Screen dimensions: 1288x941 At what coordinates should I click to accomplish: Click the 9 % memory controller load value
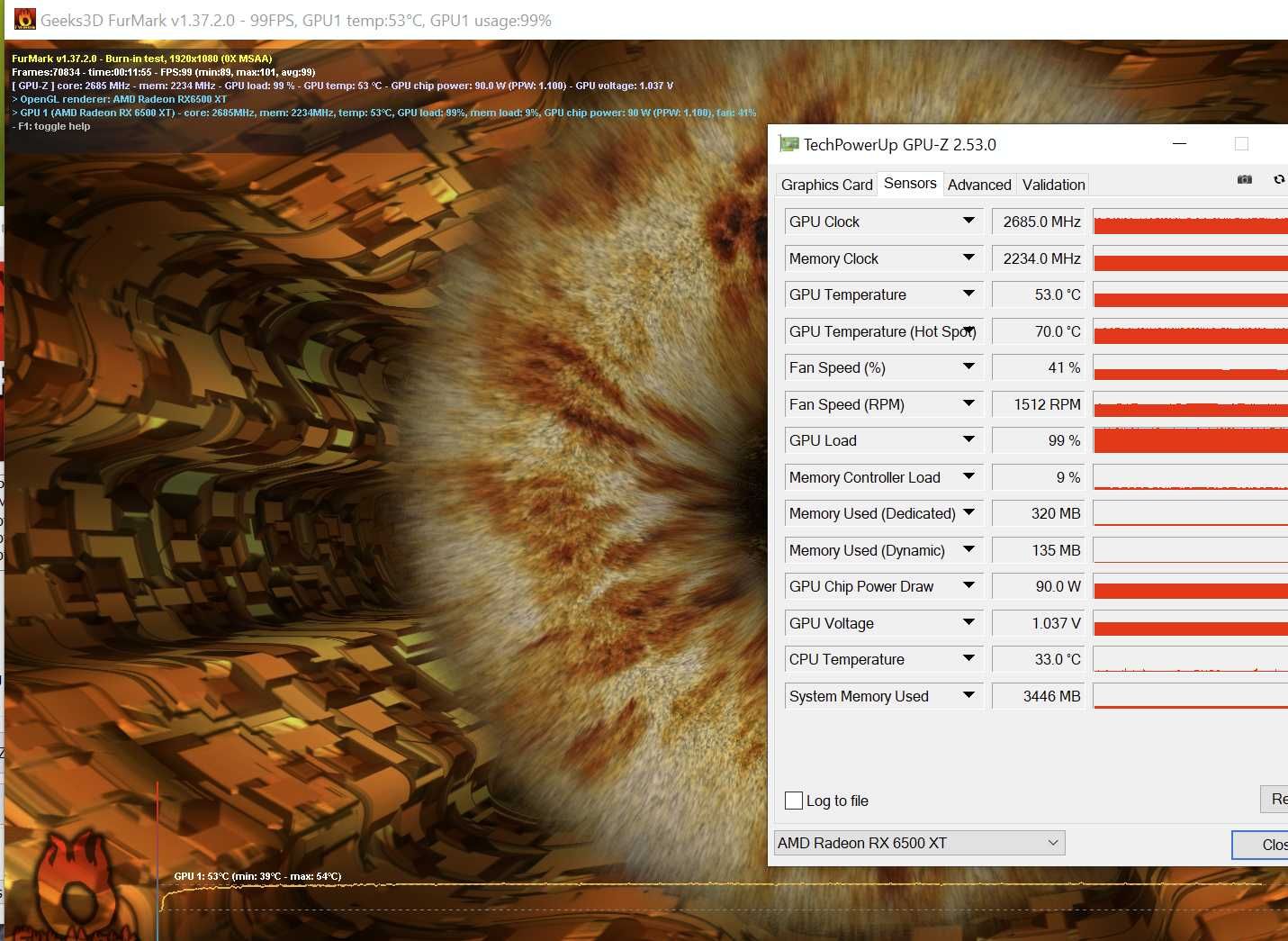[1037, 477]
